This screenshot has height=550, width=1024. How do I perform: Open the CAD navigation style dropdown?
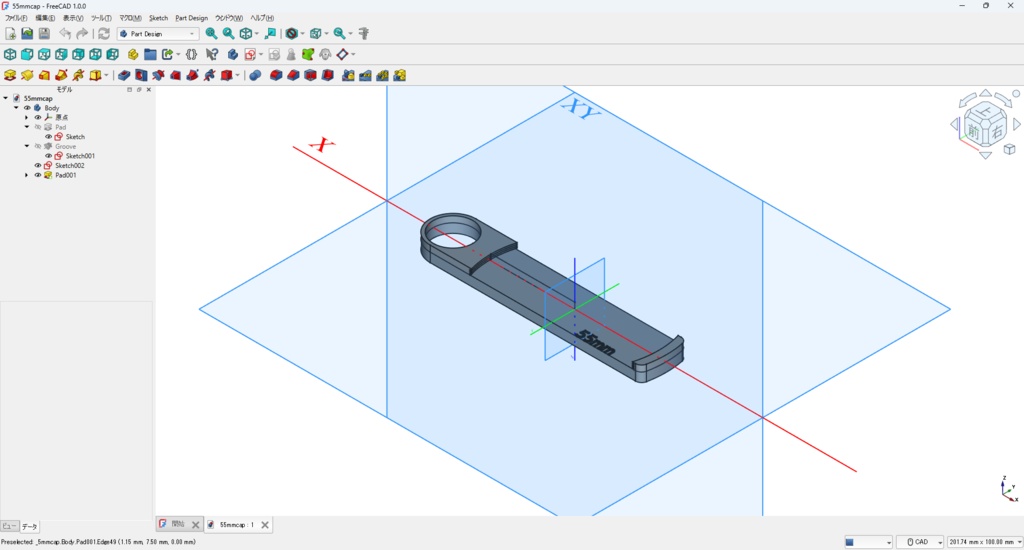pos(921,542)
